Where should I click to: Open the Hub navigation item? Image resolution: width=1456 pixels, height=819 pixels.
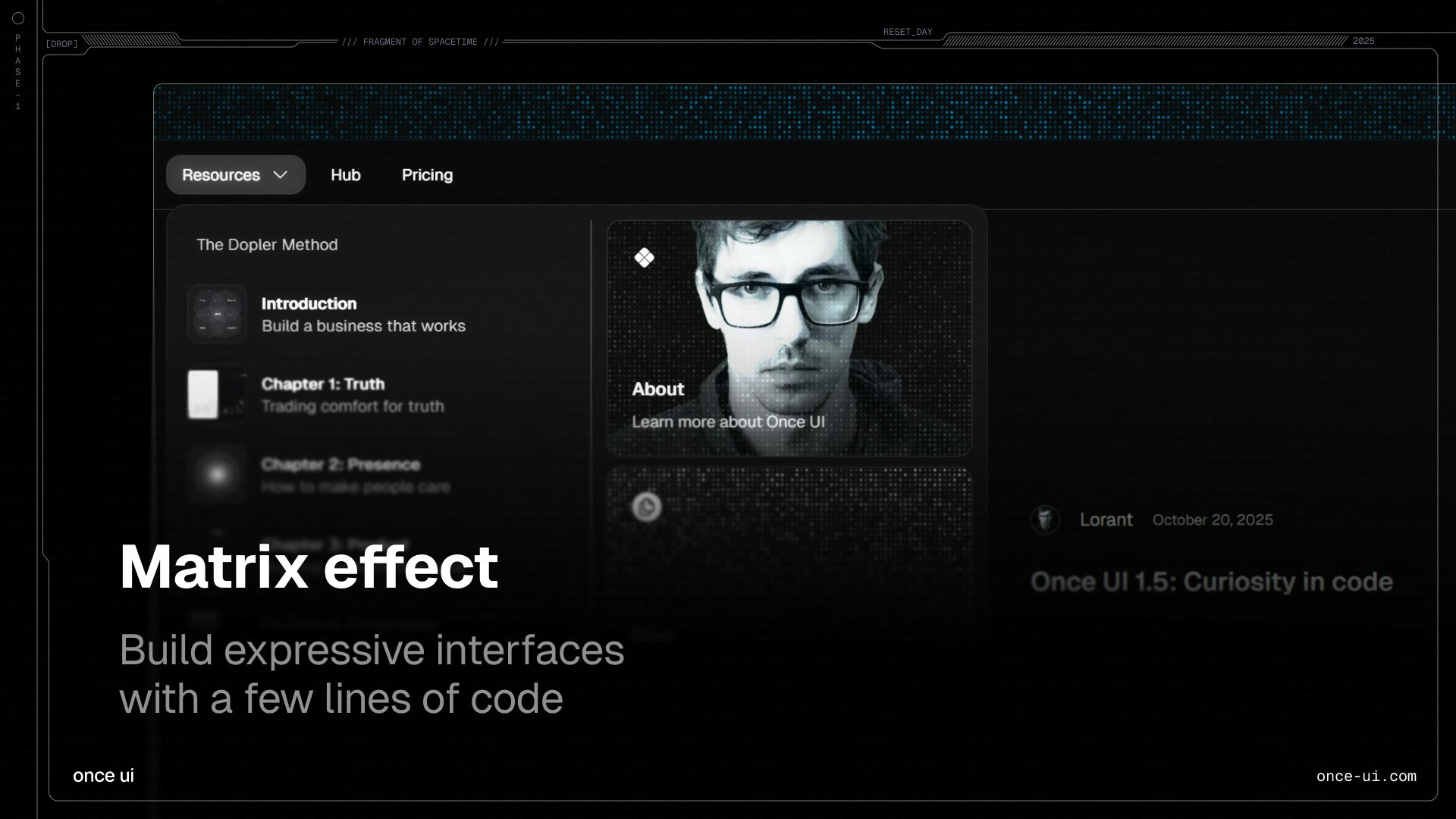pyautogui.click(x=345, y=175)
